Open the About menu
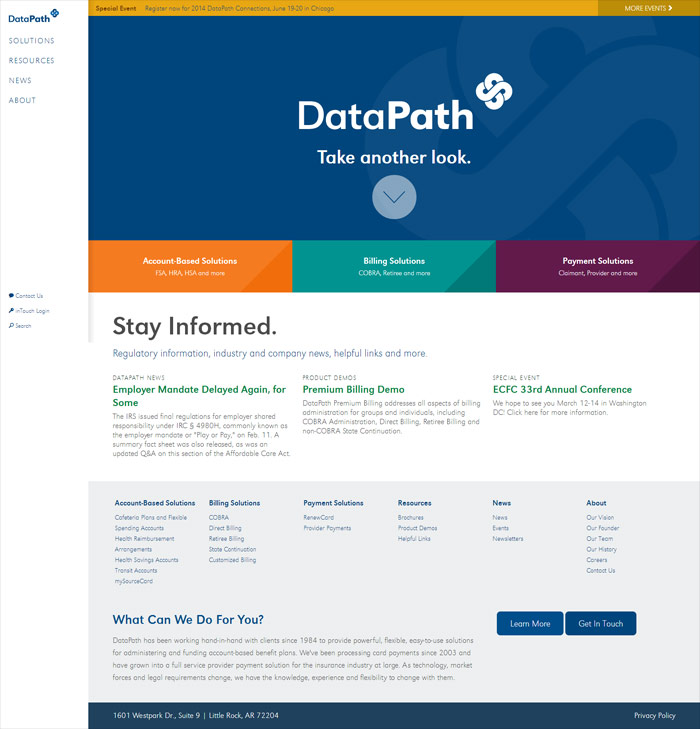 [x=22, y=100]
